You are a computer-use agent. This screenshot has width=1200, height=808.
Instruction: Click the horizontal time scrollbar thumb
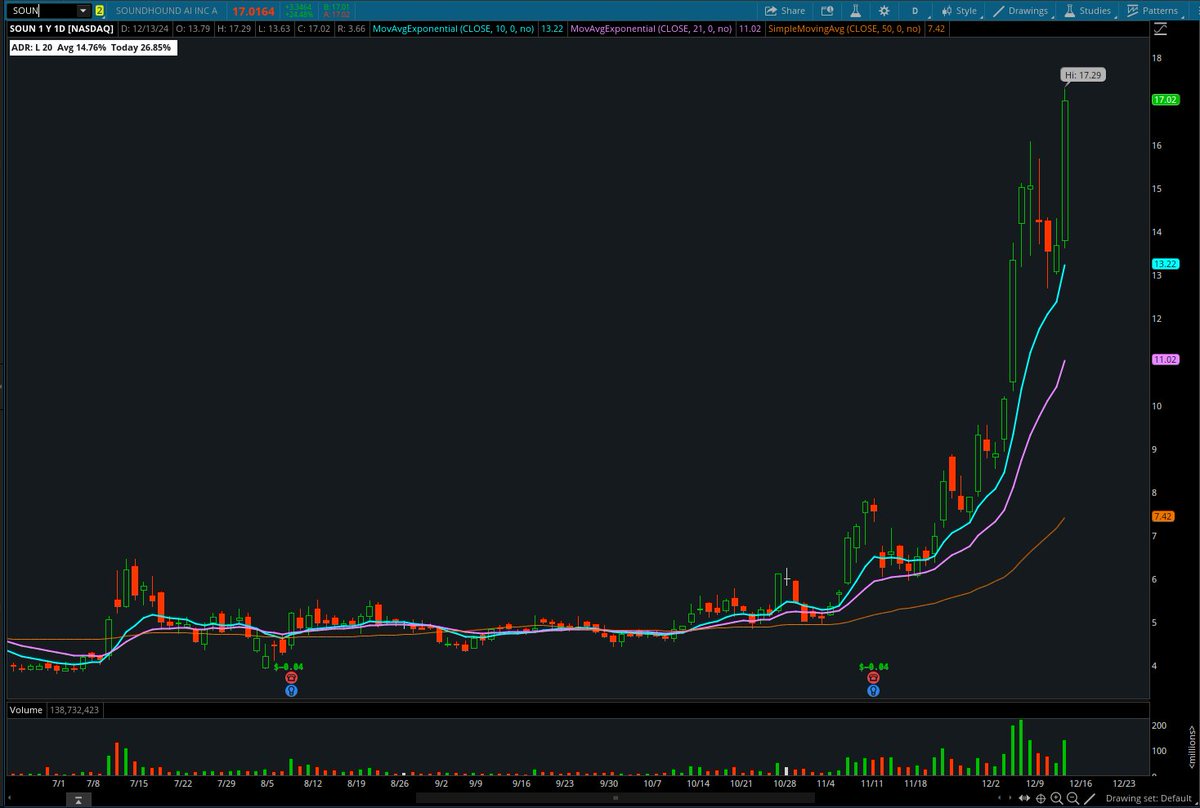[x=615, y=800]
